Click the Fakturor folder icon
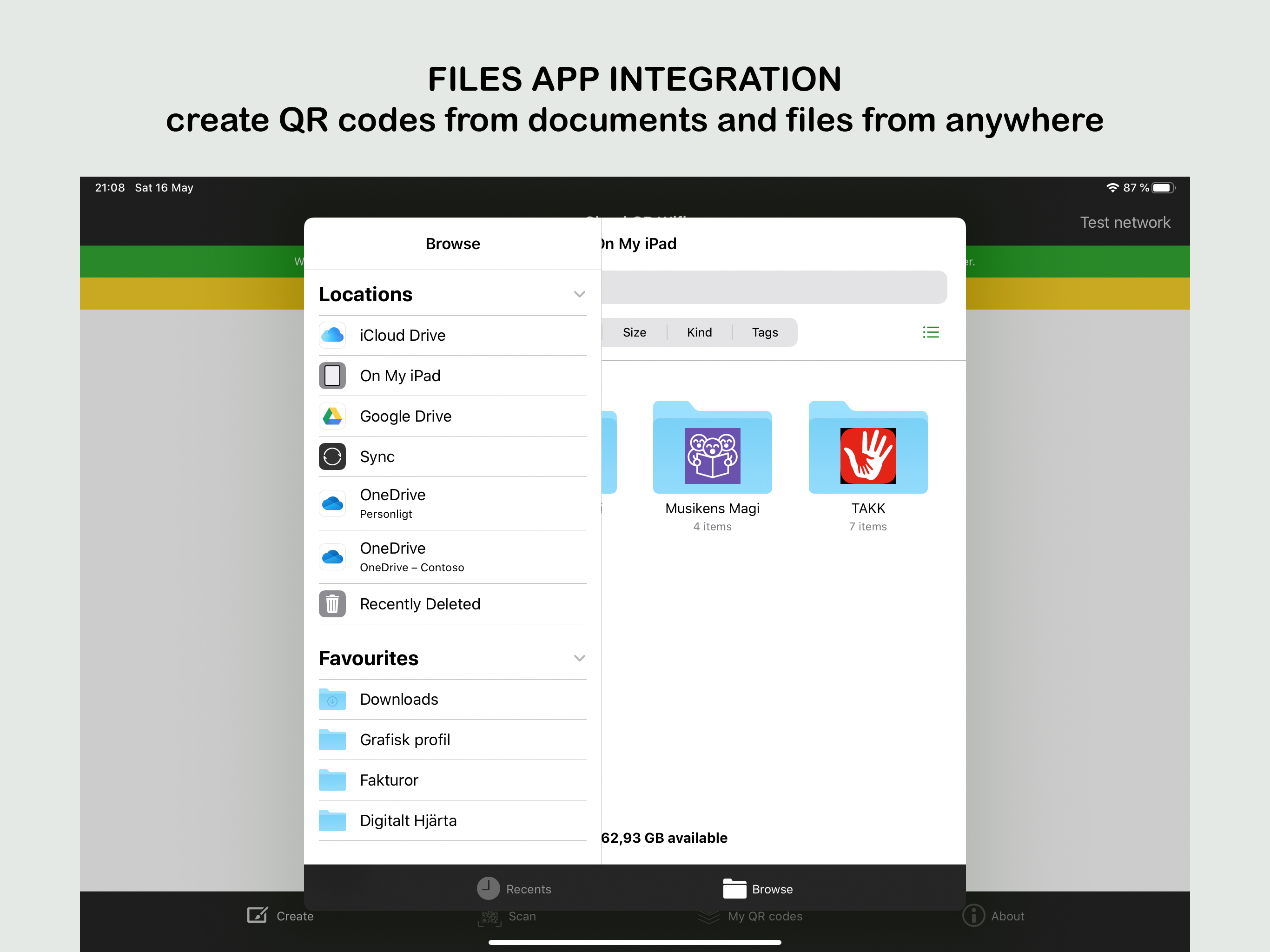Viewport: 1270px width, 952px height. 332,780
